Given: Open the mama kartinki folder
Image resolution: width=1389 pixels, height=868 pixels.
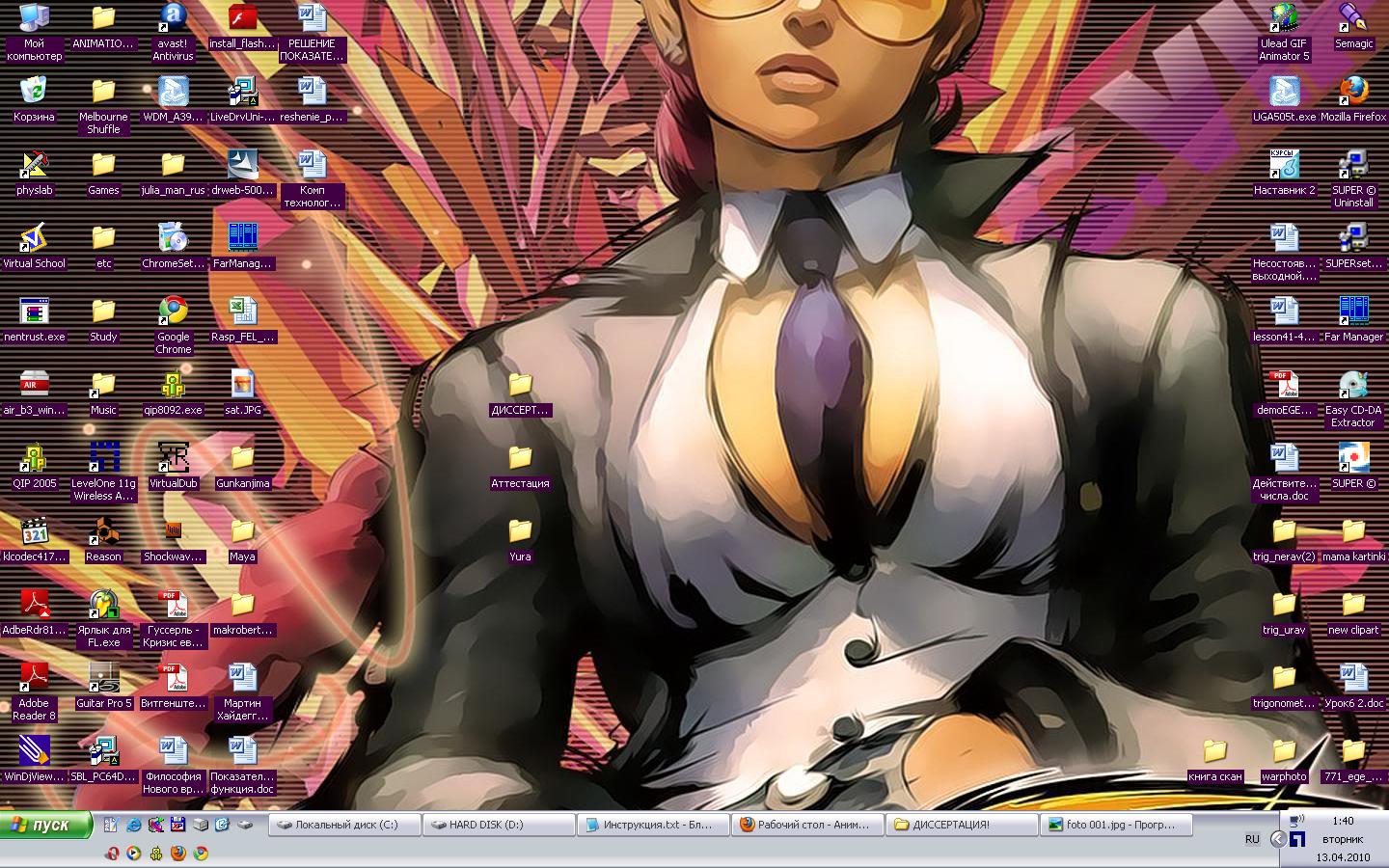Looking at the screenshot, I should click(x=1353, y=539).
